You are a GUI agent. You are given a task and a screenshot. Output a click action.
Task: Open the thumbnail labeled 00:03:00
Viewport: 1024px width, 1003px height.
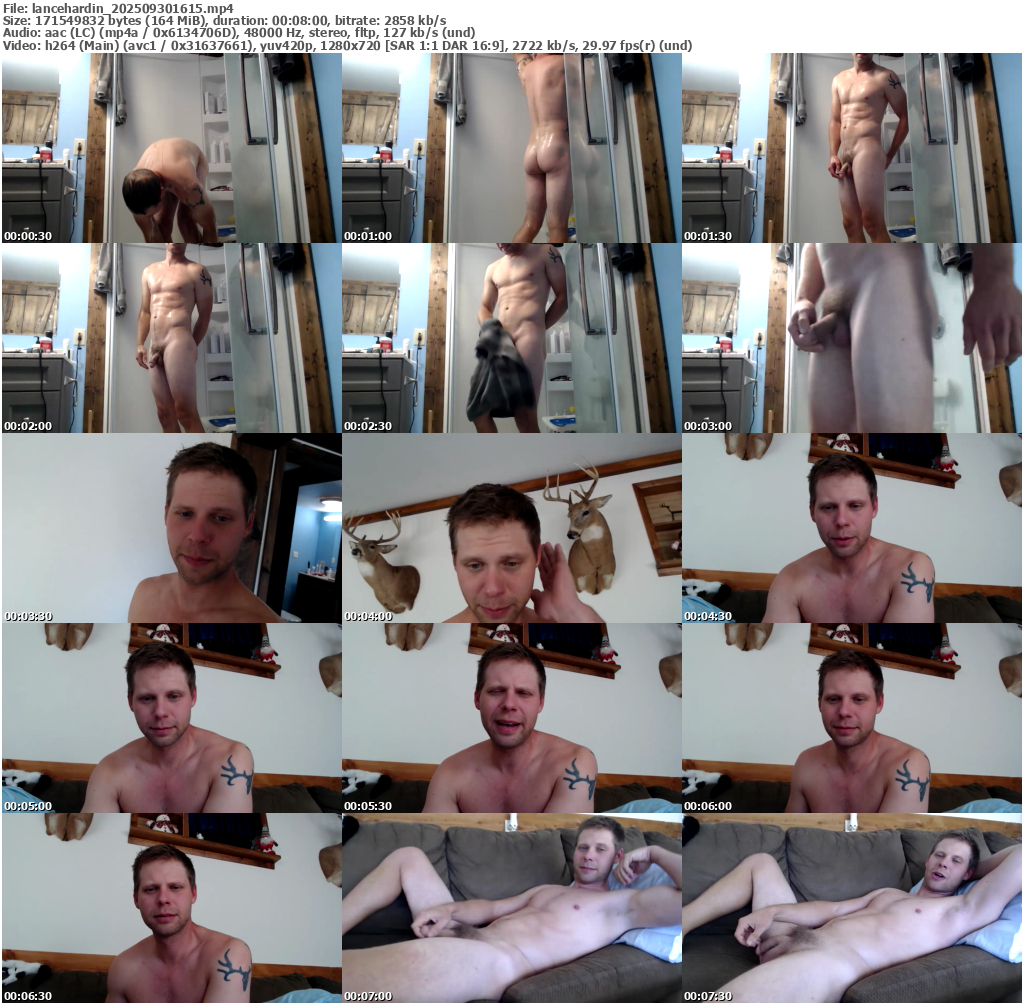852,338
